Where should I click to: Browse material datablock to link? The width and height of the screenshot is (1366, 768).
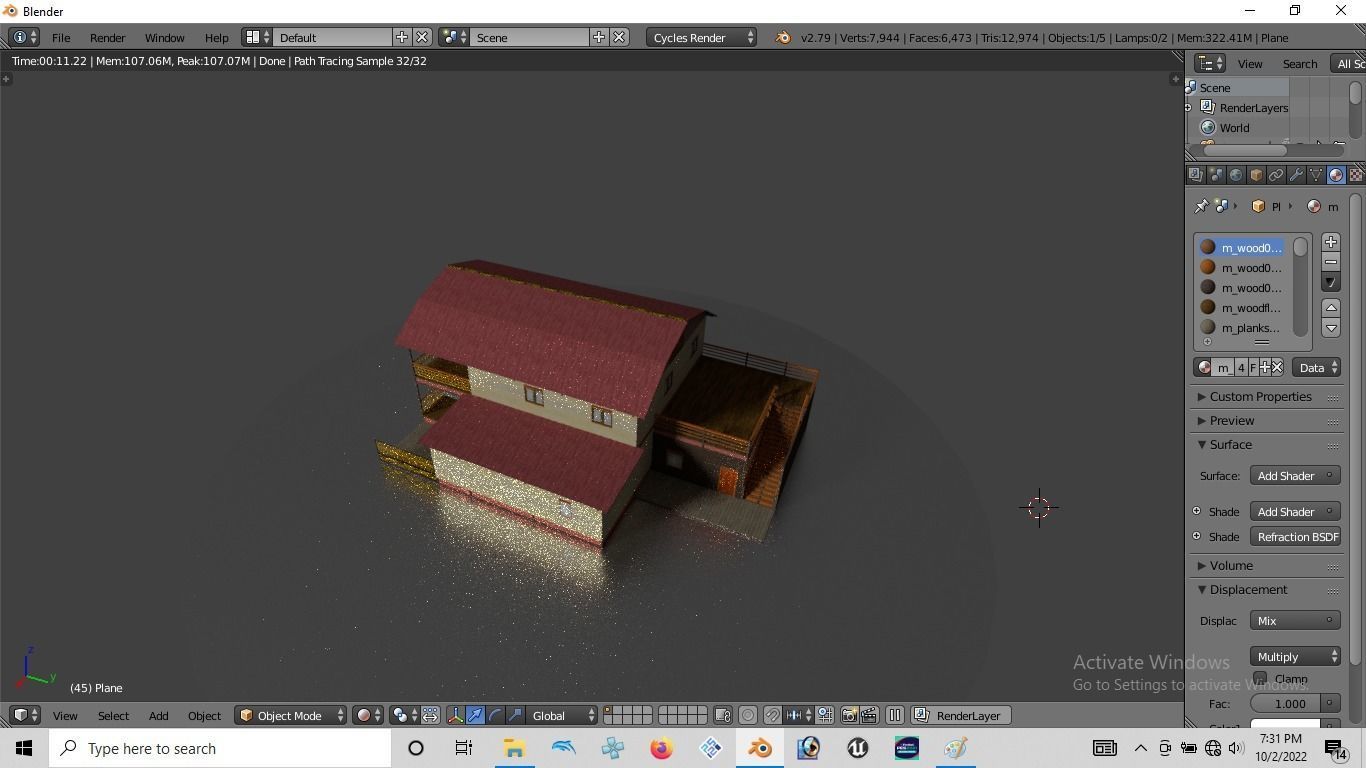coord(1204,367)
